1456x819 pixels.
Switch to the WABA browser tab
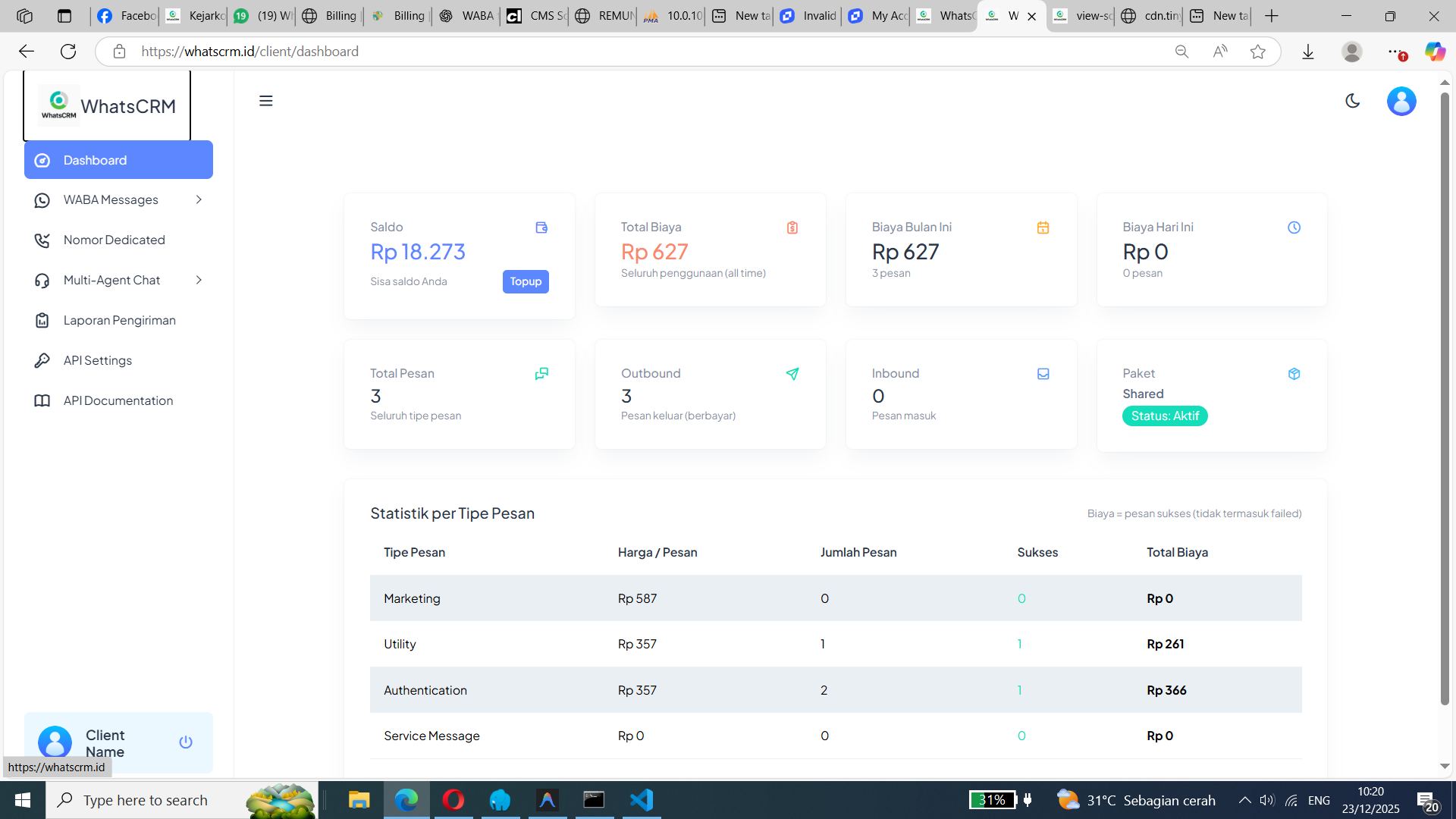(x=466, y=16)
